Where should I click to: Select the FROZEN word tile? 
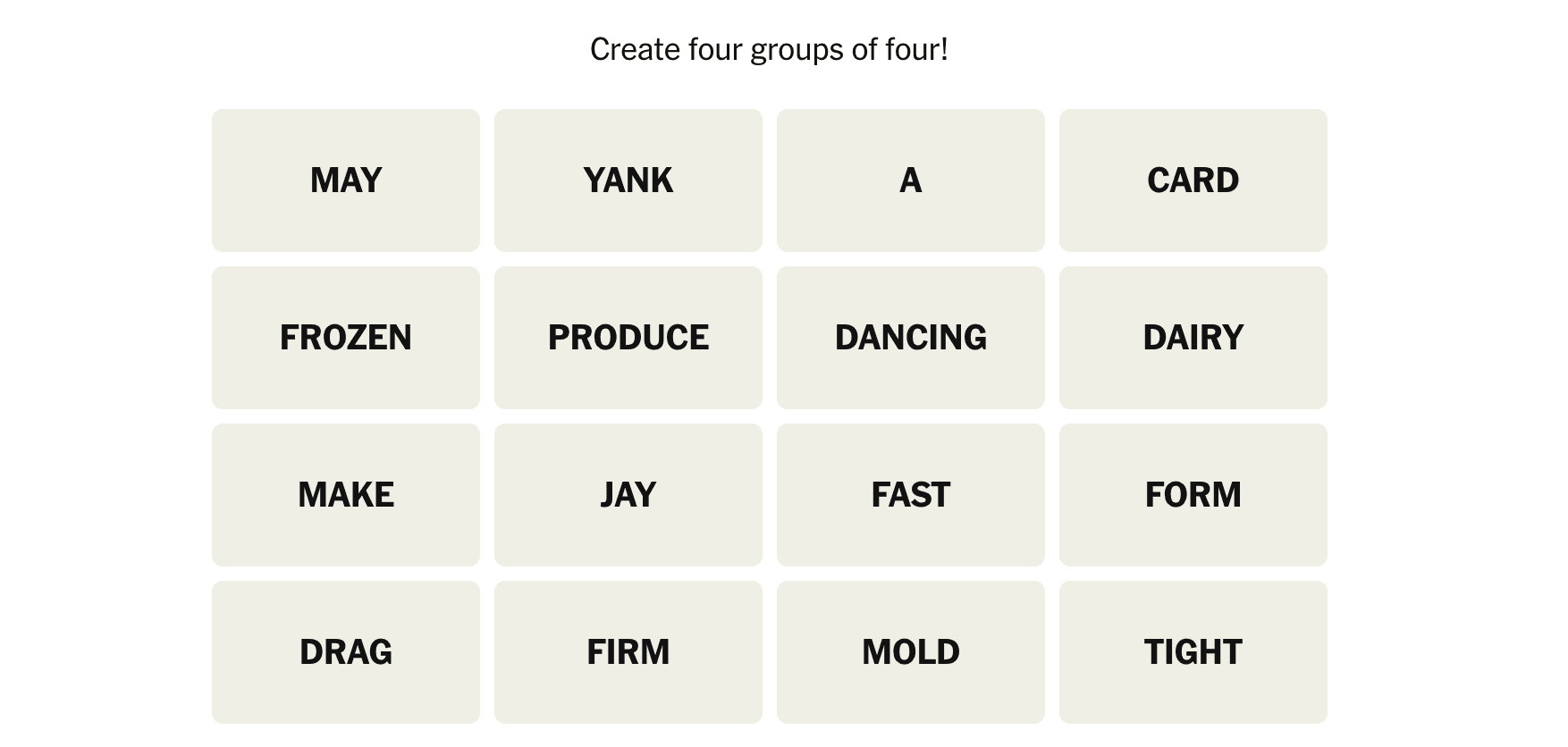tap(345, 338)
